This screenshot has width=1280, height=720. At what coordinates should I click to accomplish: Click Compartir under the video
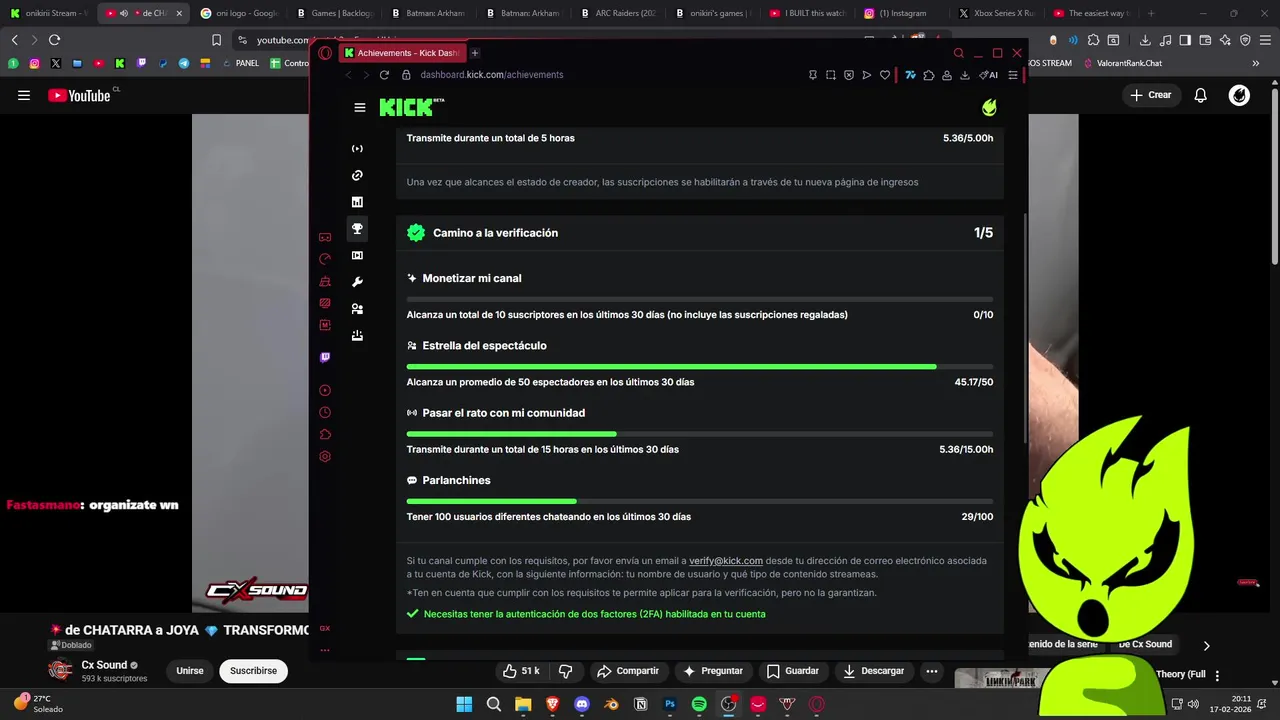(627, 671)
